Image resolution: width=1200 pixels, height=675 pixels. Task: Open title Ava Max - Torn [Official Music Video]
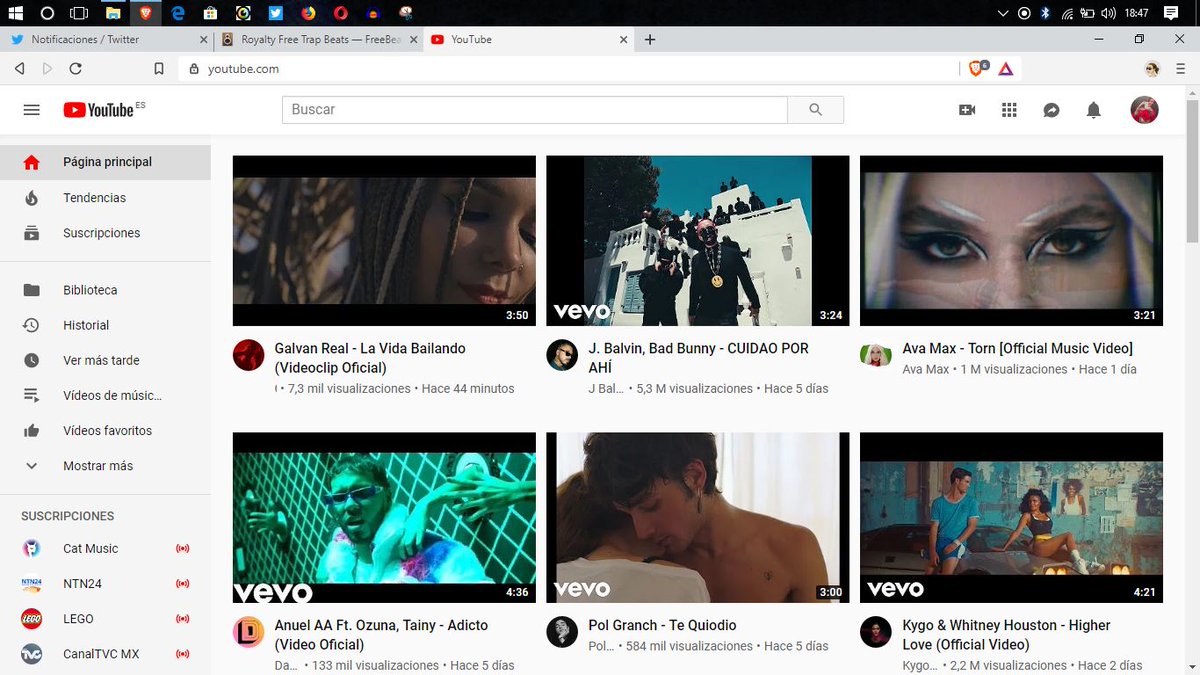click(1017, 349)
